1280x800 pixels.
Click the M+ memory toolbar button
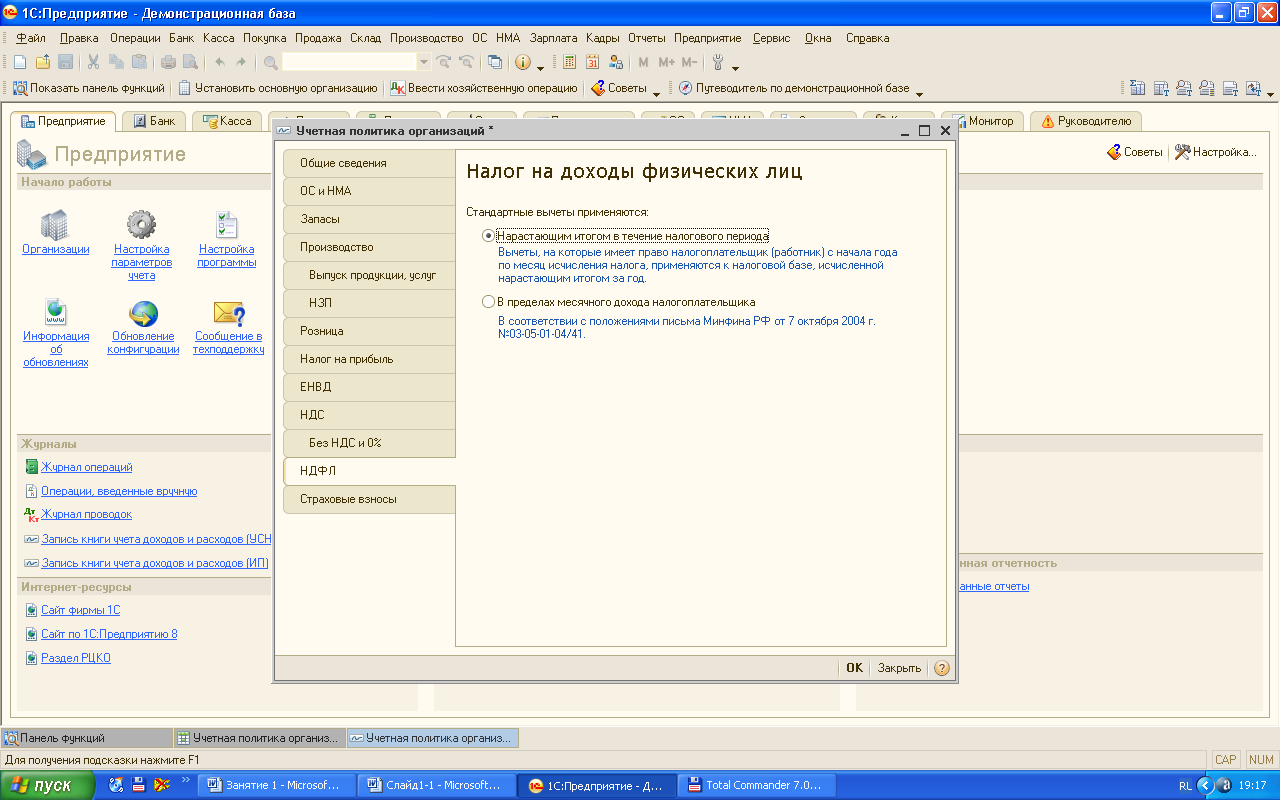coord(666,62)
